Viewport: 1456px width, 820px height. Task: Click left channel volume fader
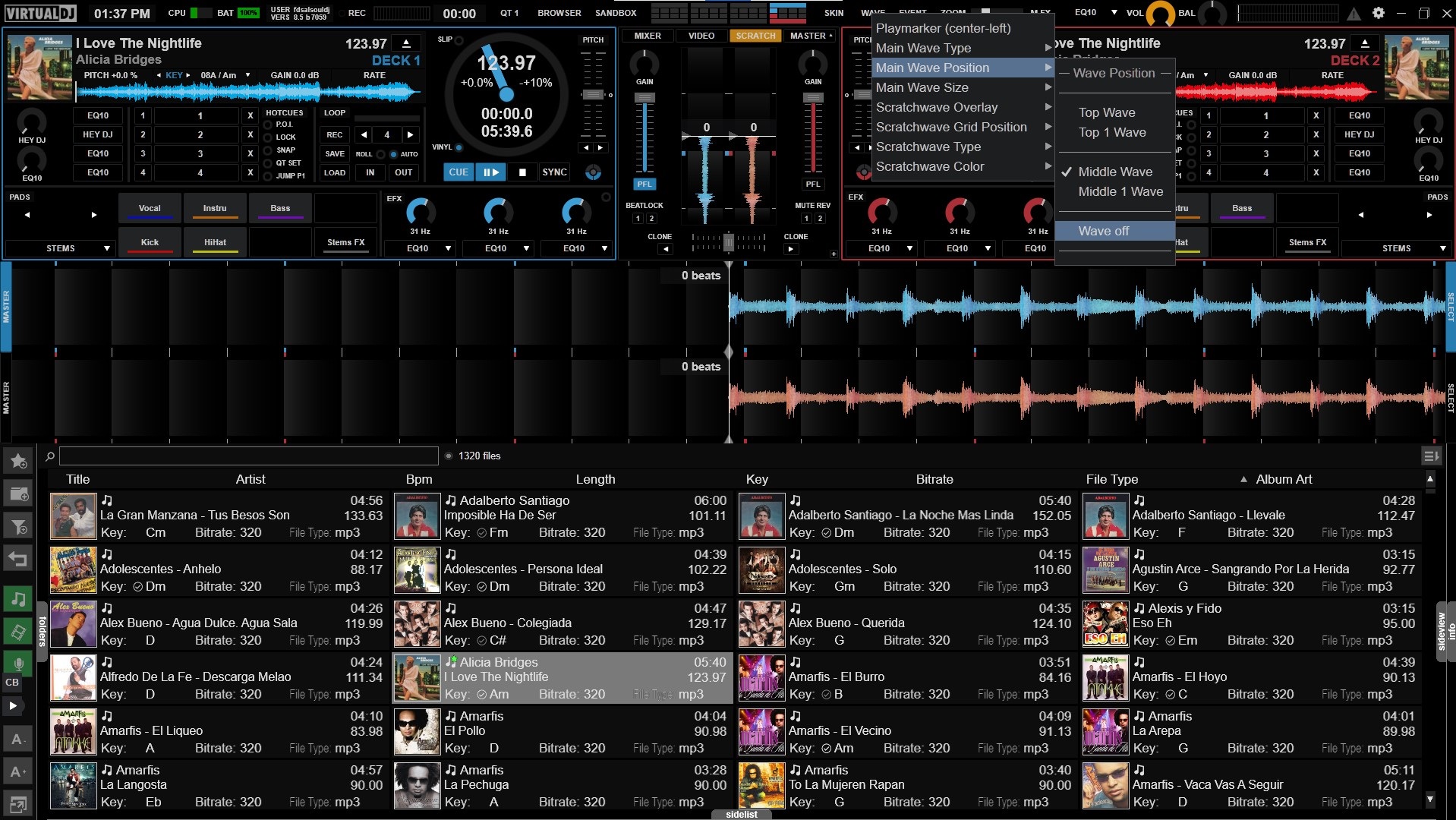pos(644,98)
